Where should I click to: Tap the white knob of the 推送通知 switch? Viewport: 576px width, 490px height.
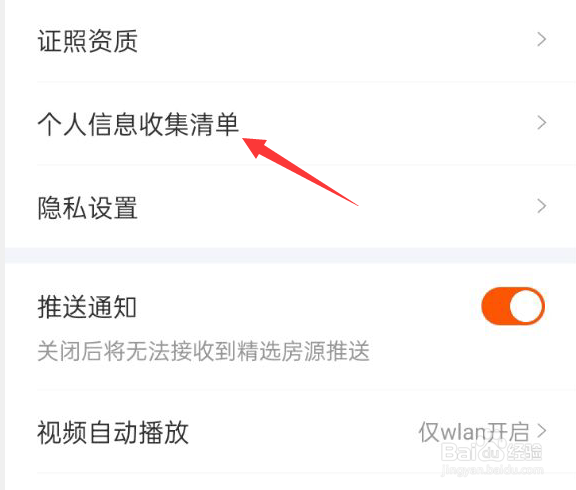coord(526,306)
